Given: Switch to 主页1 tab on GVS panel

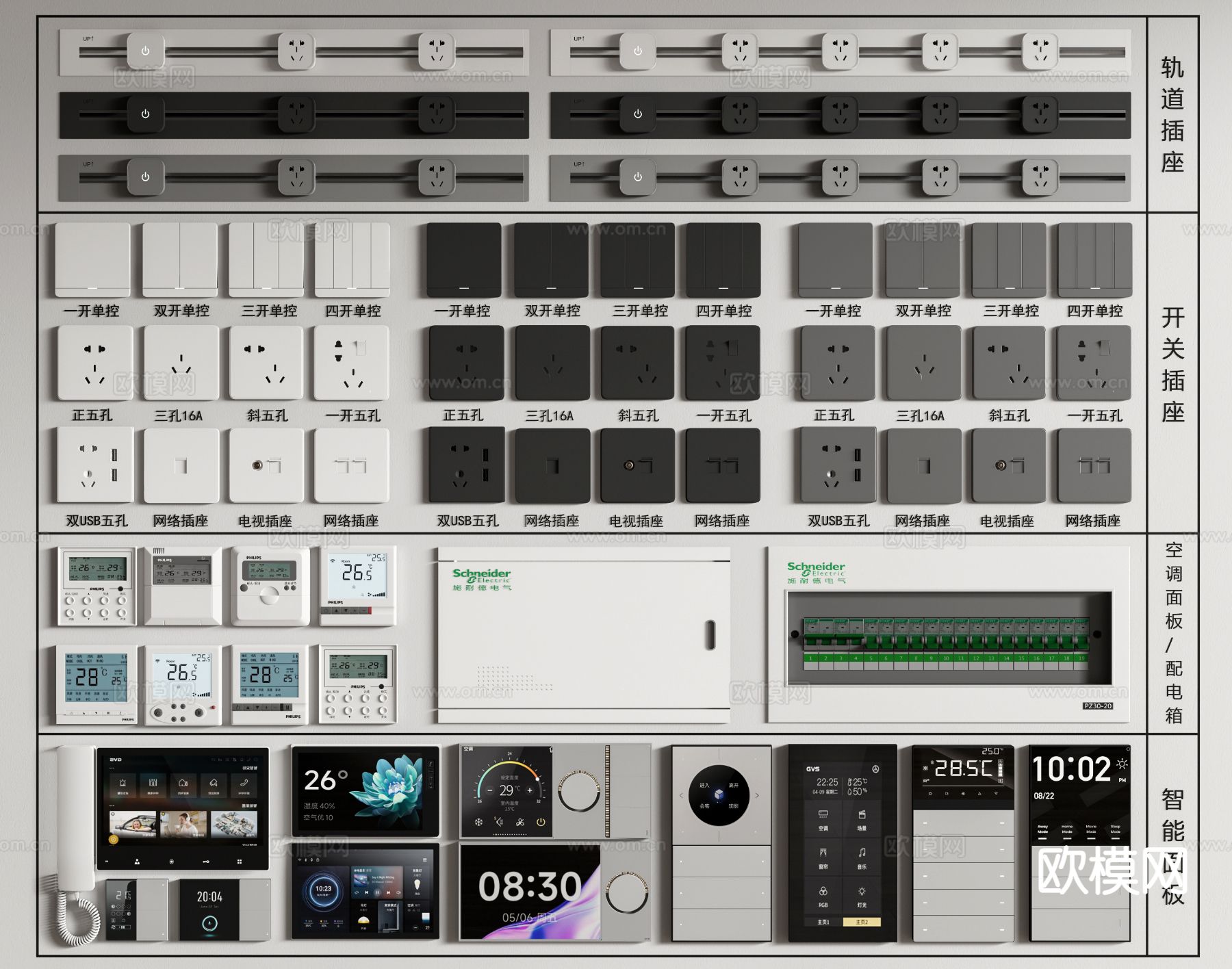Looking at the screenshot, I should point(823,922).
